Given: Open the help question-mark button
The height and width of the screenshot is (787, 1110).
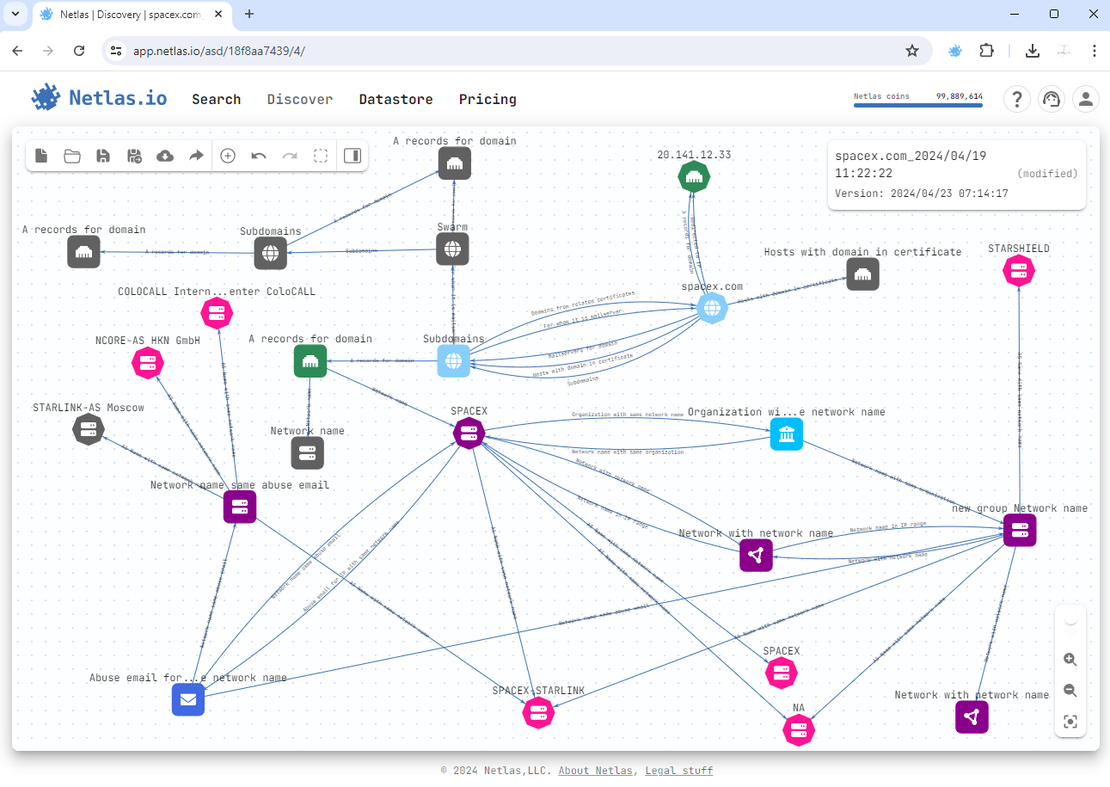Looking at the screenshot, I should point(1017,99).
